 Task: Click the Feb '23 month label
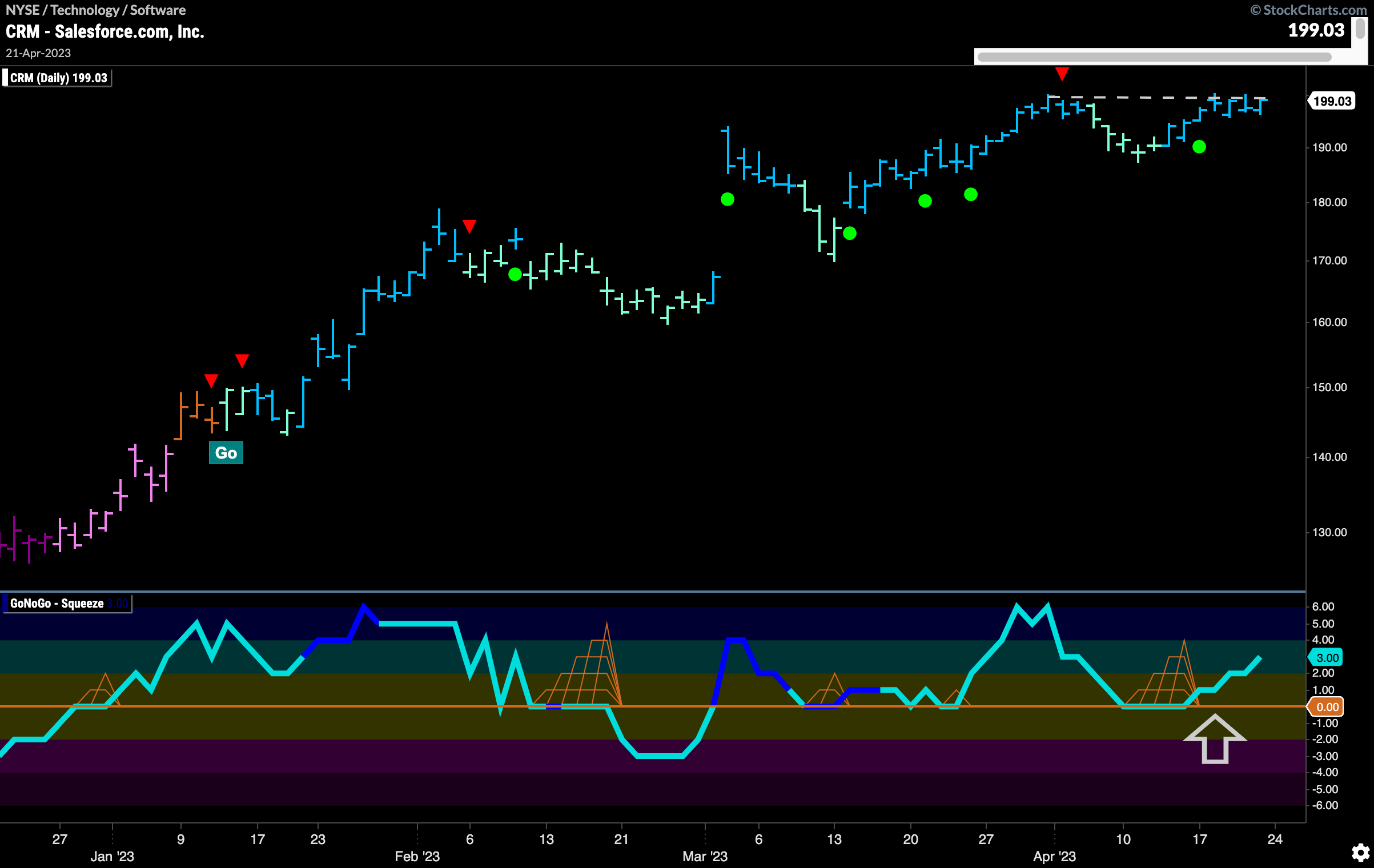coord(417,857)
